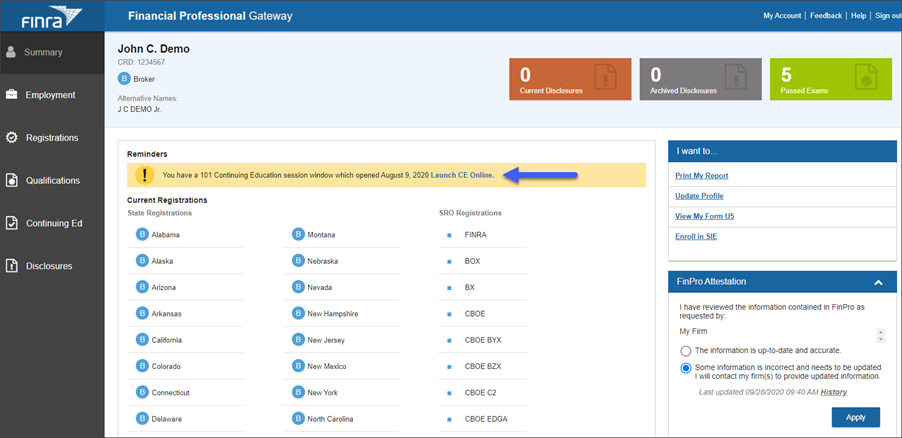Click the Continuing Ed checkmark document icon
Screen dimensions: 902x438
pyautogui.click(x=11, y=223)
